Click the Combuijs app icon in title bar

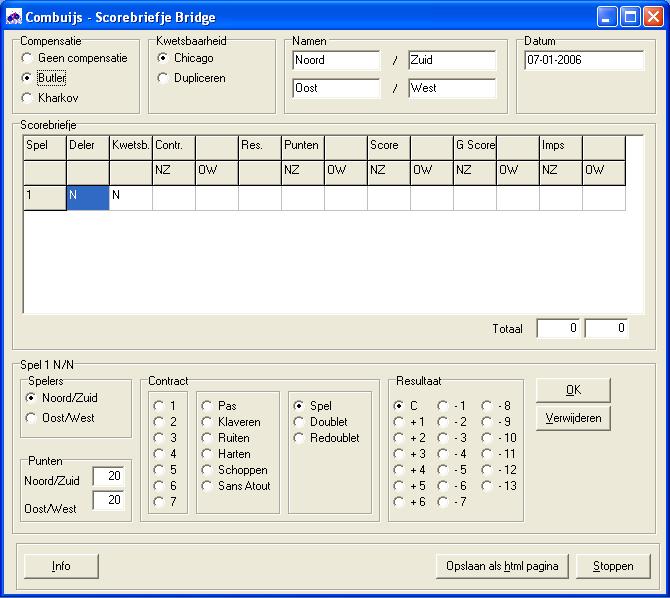tap(14, 17)
